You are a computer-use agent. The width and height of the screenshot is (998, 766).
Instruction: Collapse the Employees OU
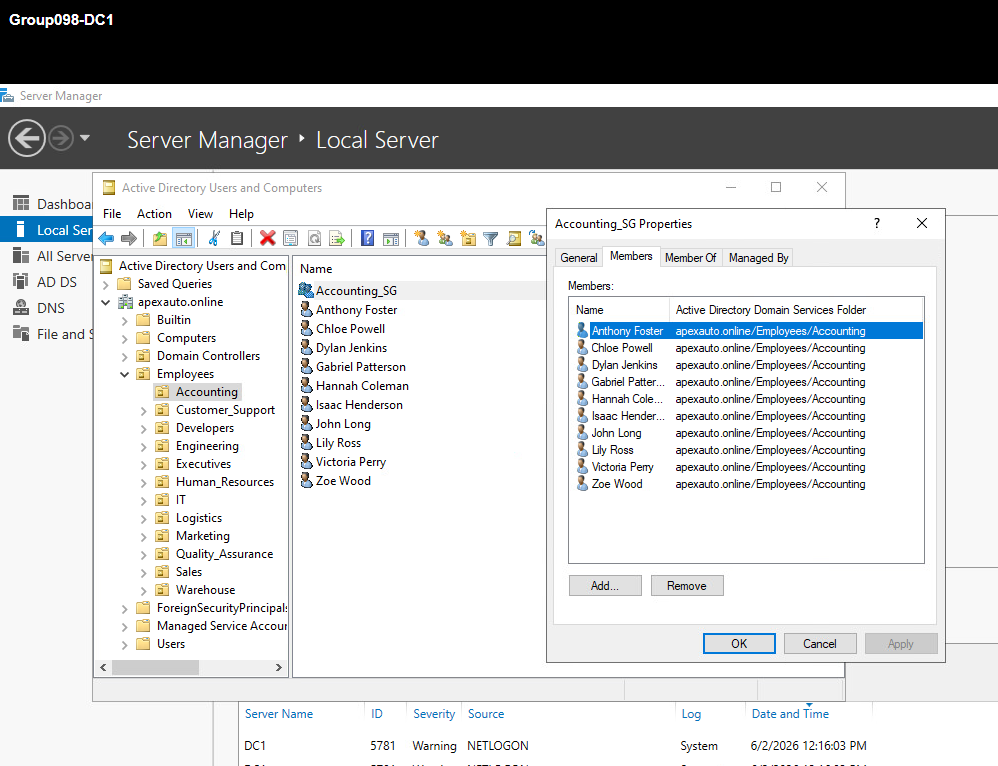tap(125, 374)
